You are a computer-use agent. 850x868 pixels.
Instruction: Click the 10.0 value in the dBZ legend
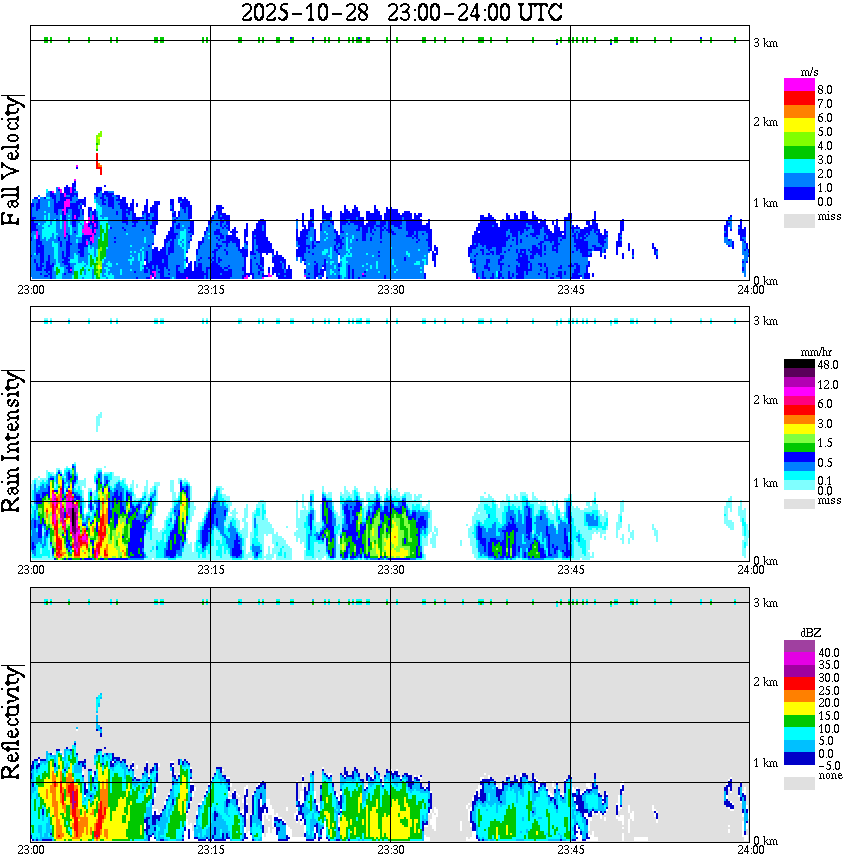[829, 728]
